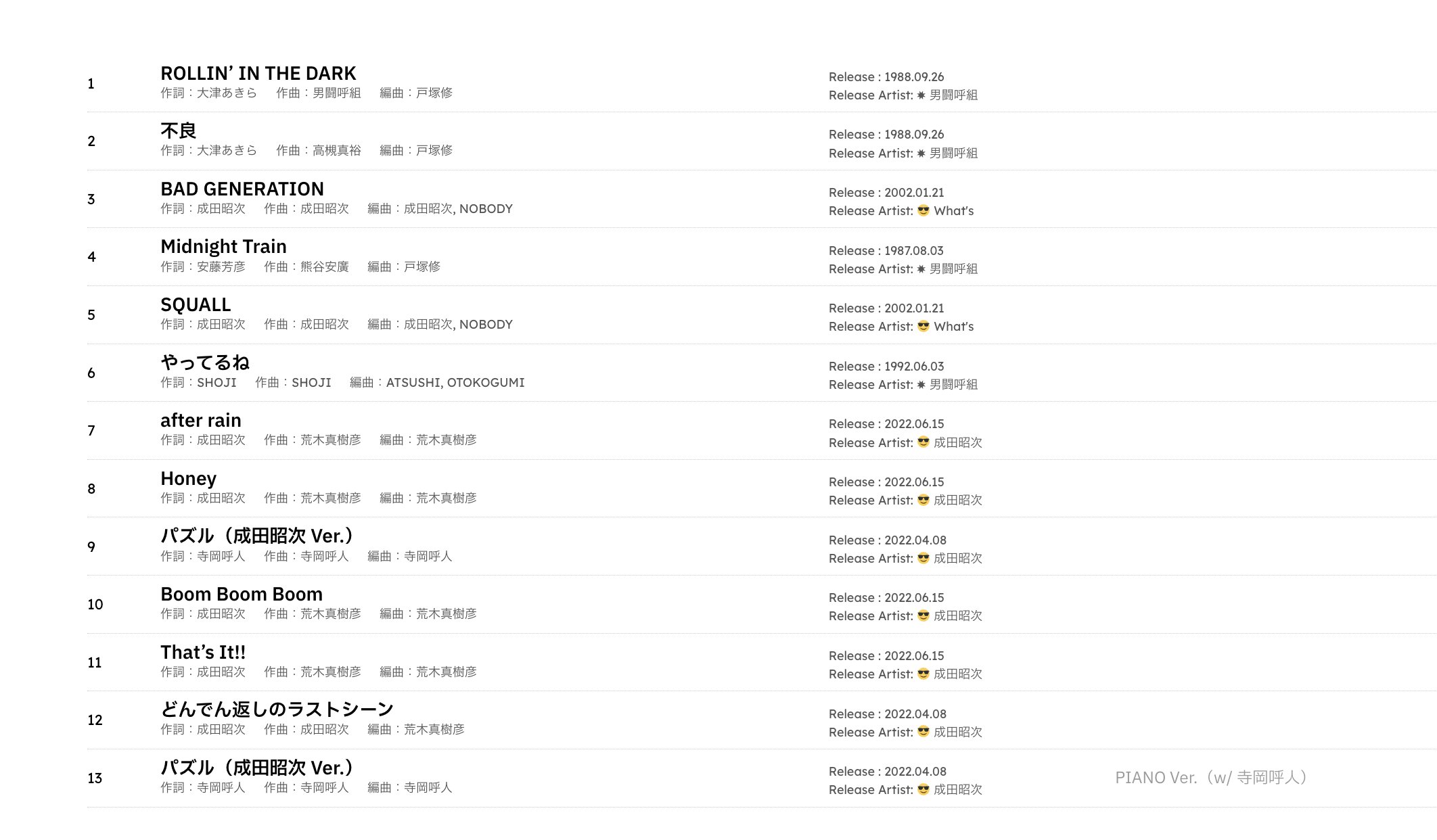Click the star icon in the Midnight Train row
Image resolution: width=1437 pixels, height=840 pixels.
click(x=921, y=269)
